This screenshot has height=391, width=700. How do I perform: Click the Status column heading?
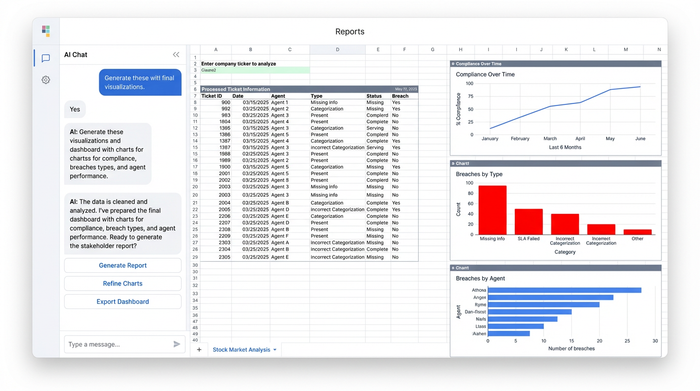(x=374, y=96)
